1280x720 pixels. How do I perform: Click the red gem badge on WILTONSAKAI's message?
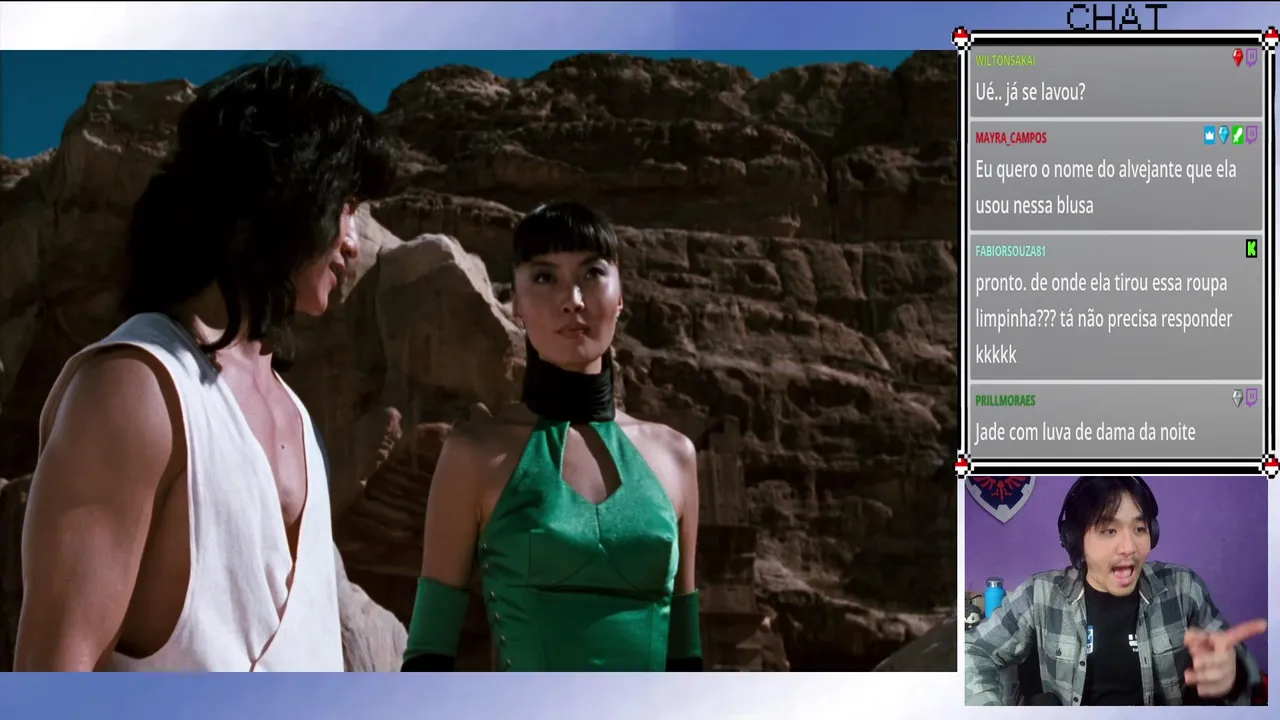tap(1237, 58)
